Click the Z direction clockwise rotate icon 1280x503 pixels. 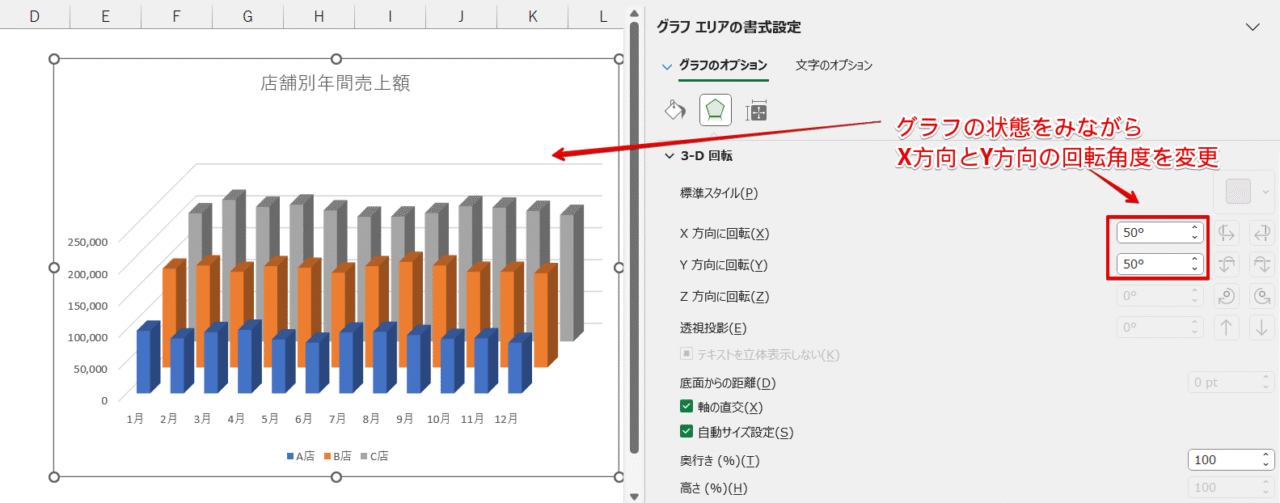(x=1261, y=297)
